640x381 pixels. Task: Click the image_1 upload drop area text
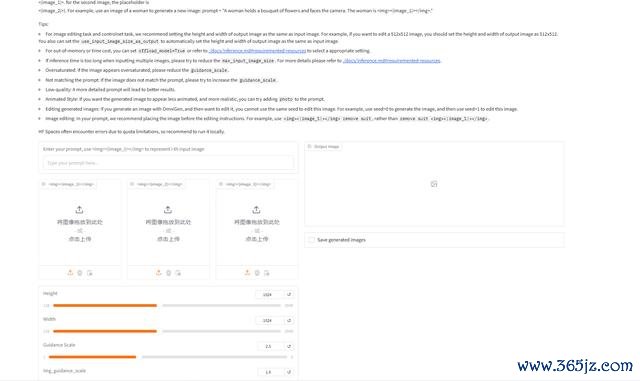pos(80,230)
